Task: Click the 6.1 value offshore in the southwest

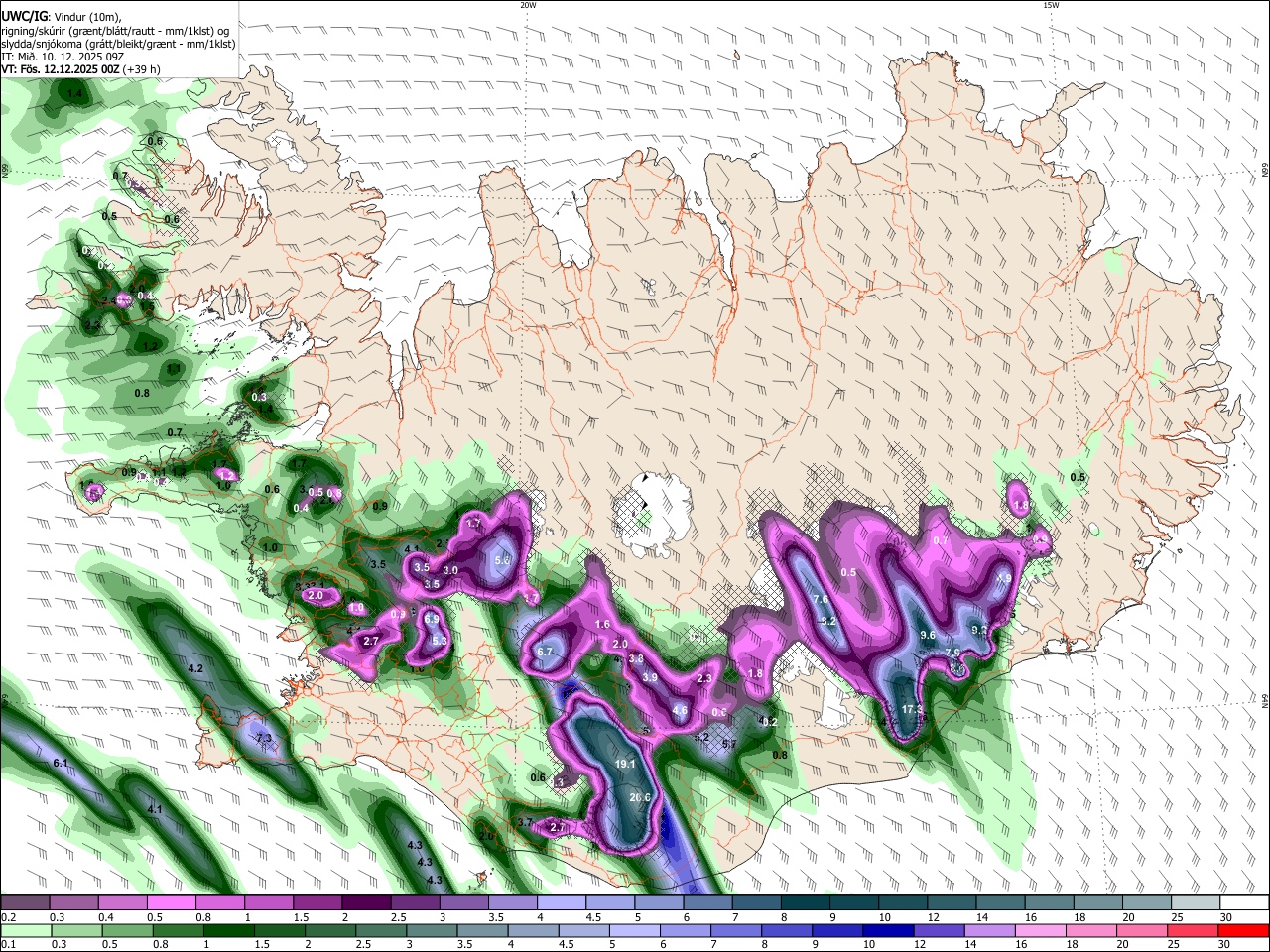Action: (60, 763)
